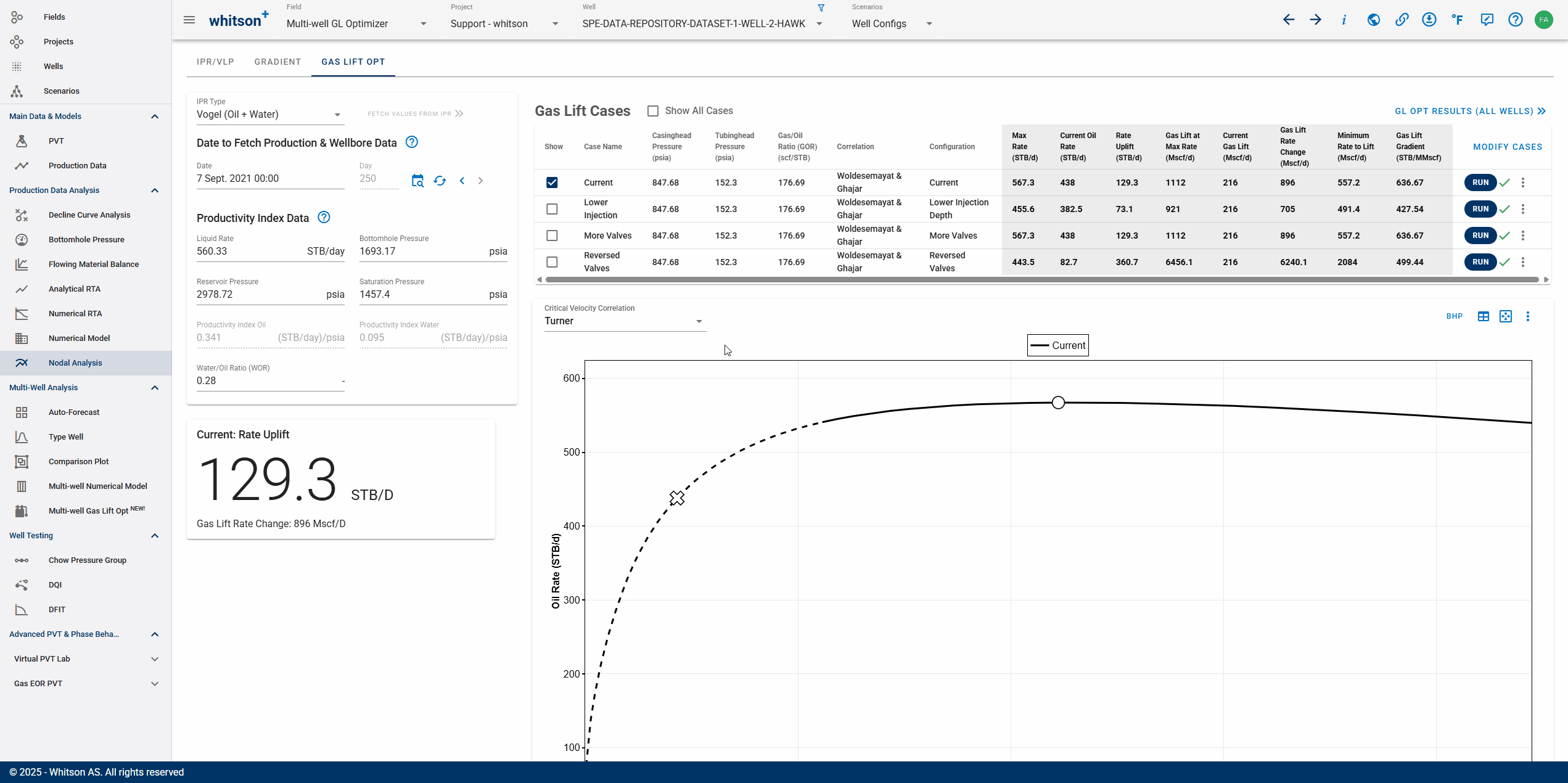Navigate back with the left arrow icon

[1288, 20]
